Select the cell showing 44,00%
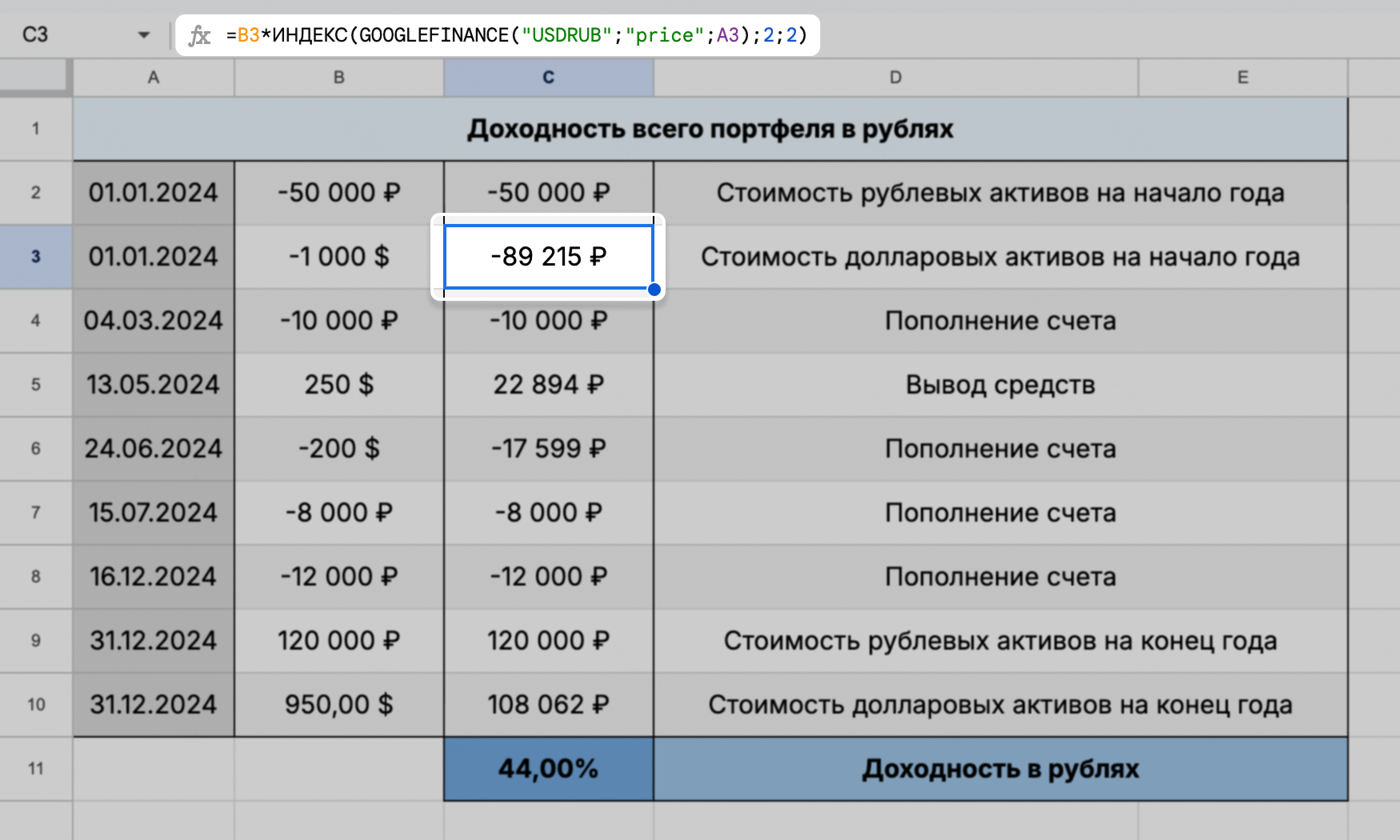Image resolution: width=1400 pixels, height=840 pixels. click(x=548, y=768)
